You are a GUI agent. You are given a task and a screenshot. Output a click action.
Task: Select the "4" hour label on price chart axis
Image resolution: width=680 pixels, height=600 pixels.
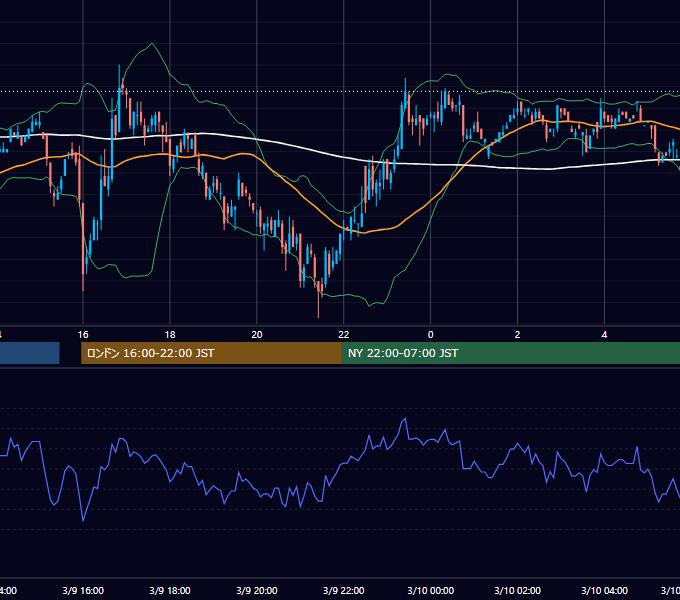604,335
